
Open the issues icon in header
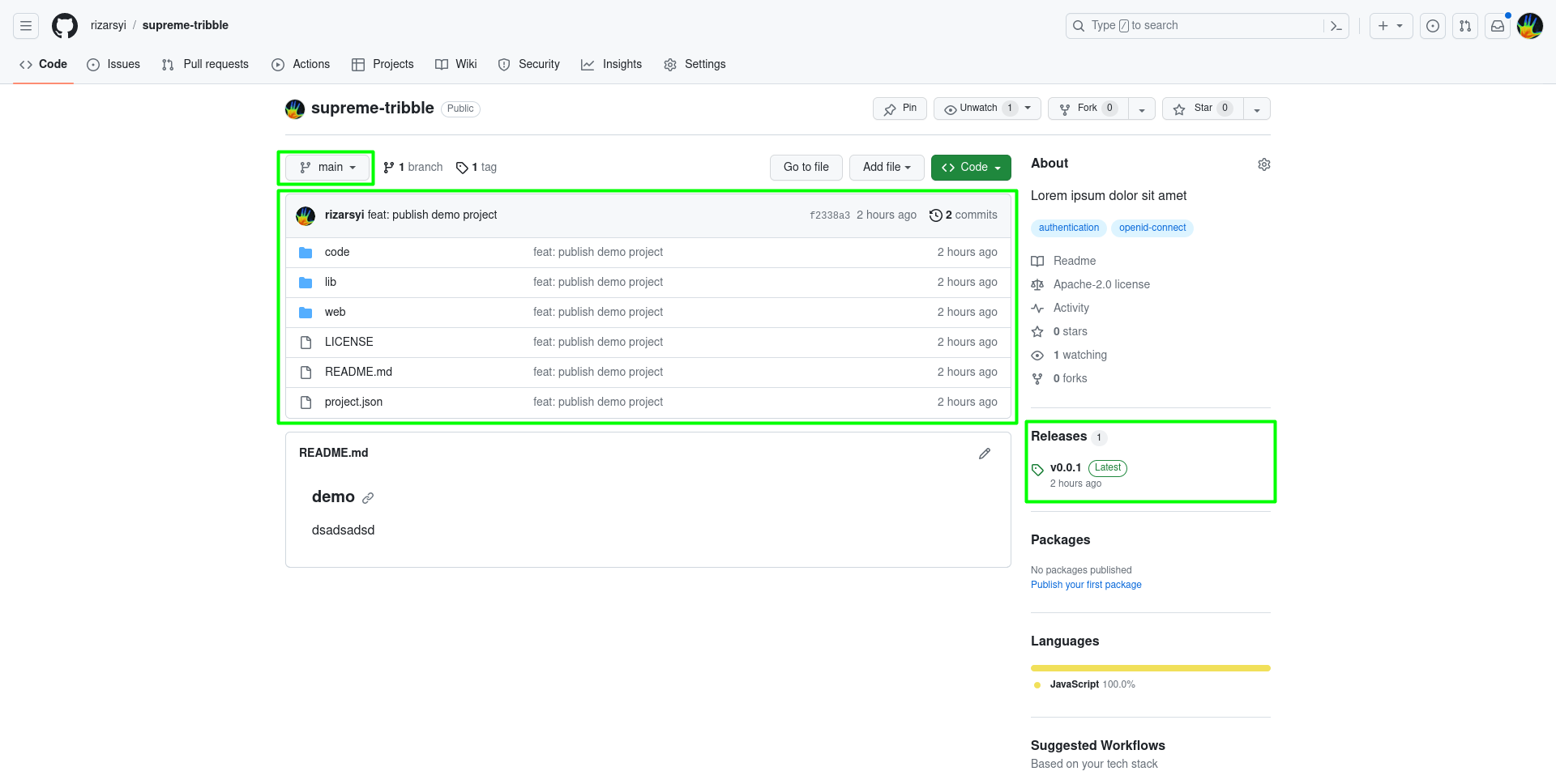(1433, 26)
